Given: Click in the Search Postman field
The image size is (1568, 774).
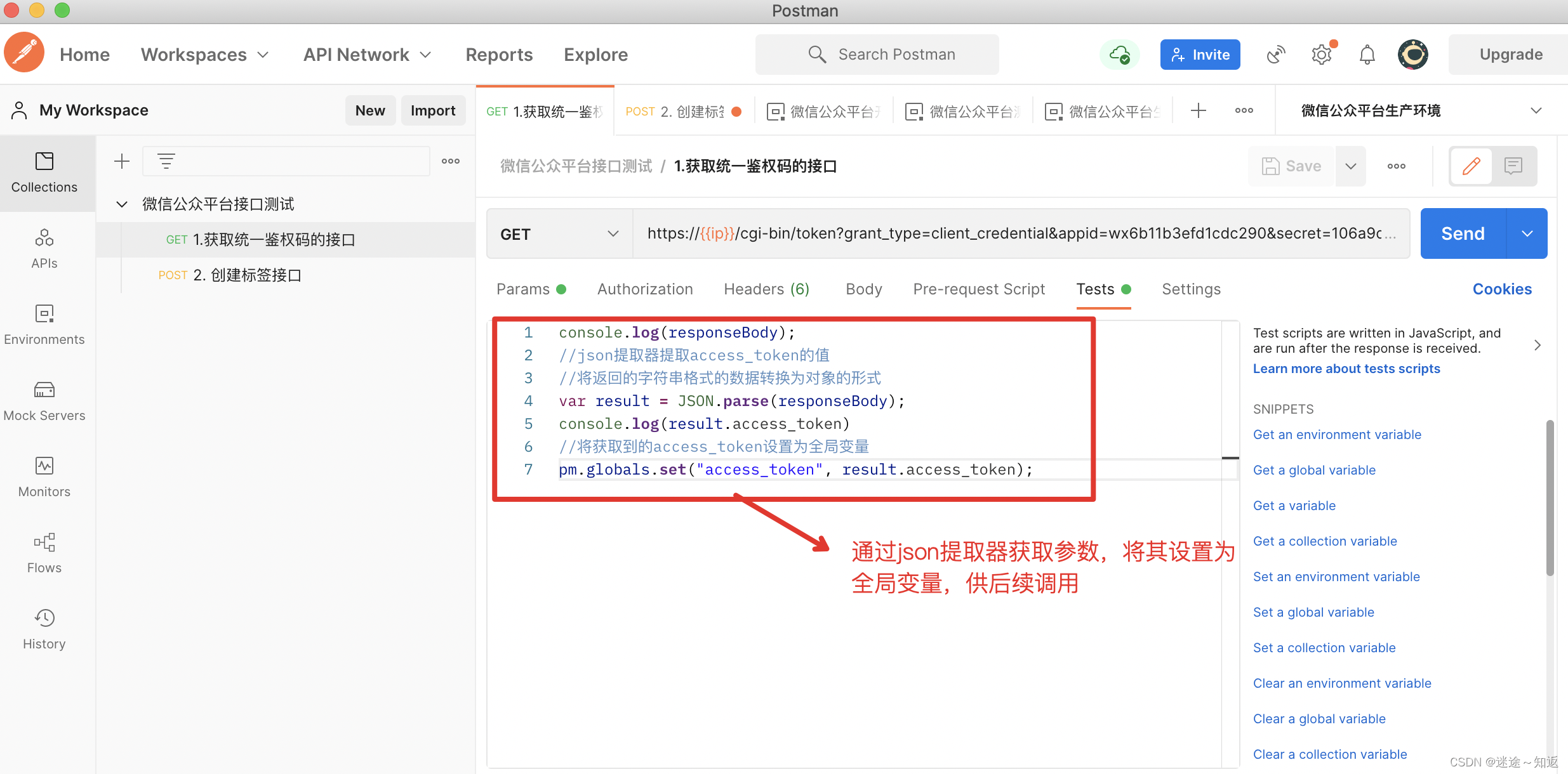Looking at the screenshot, I should (x=895, y=55).
